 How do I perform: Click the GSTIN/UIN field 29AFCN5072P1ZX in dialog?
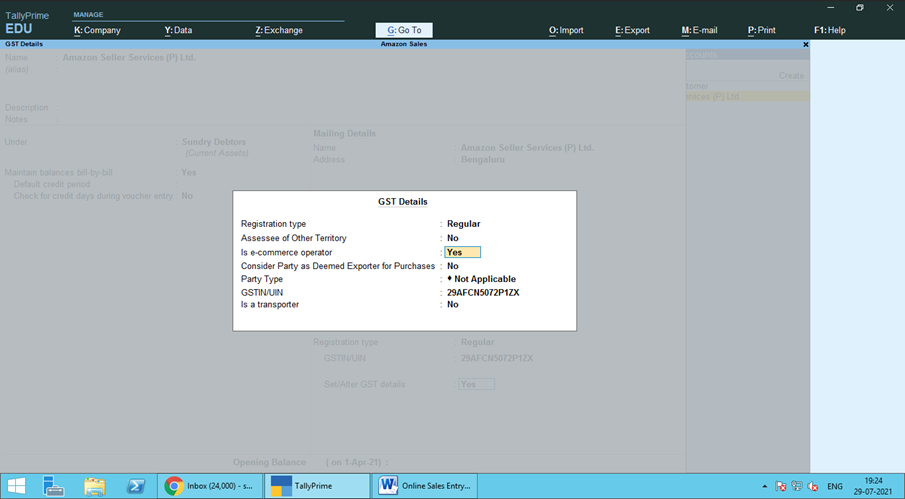coord(483,292)
